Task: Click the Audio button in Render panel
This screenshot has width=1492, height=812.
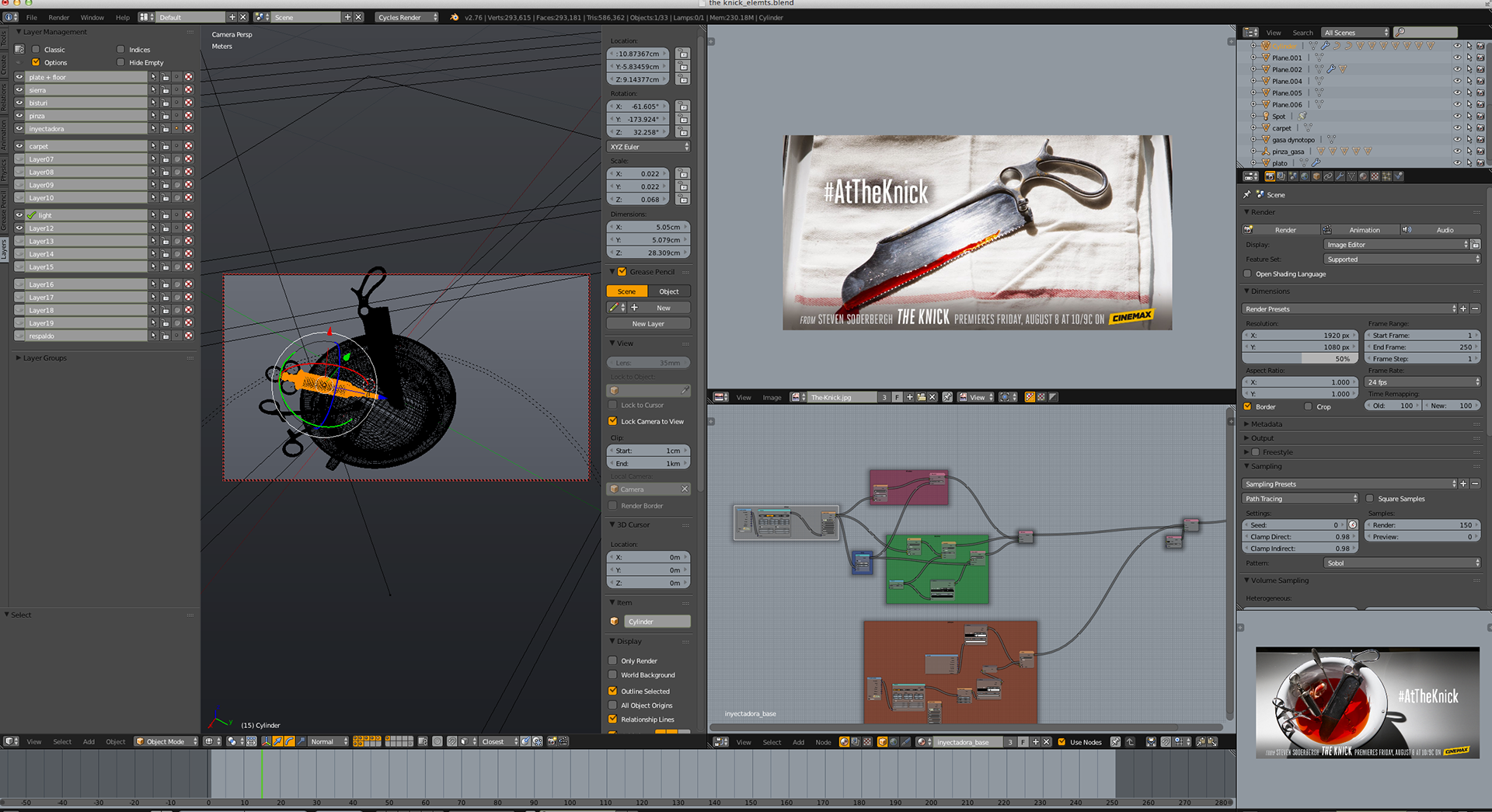Action: (1440, 229)
